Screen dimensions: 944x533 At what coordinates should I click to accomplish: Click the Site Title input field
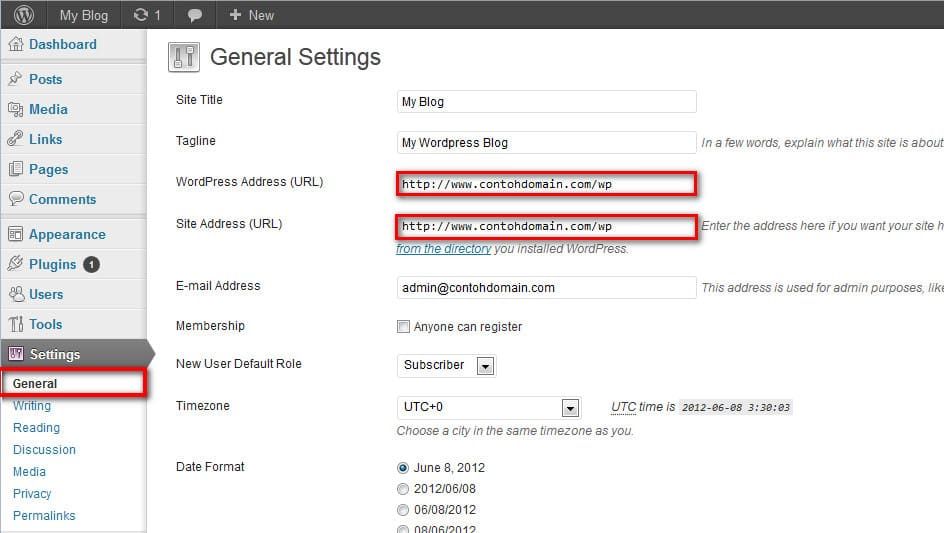tap(547, 102)
